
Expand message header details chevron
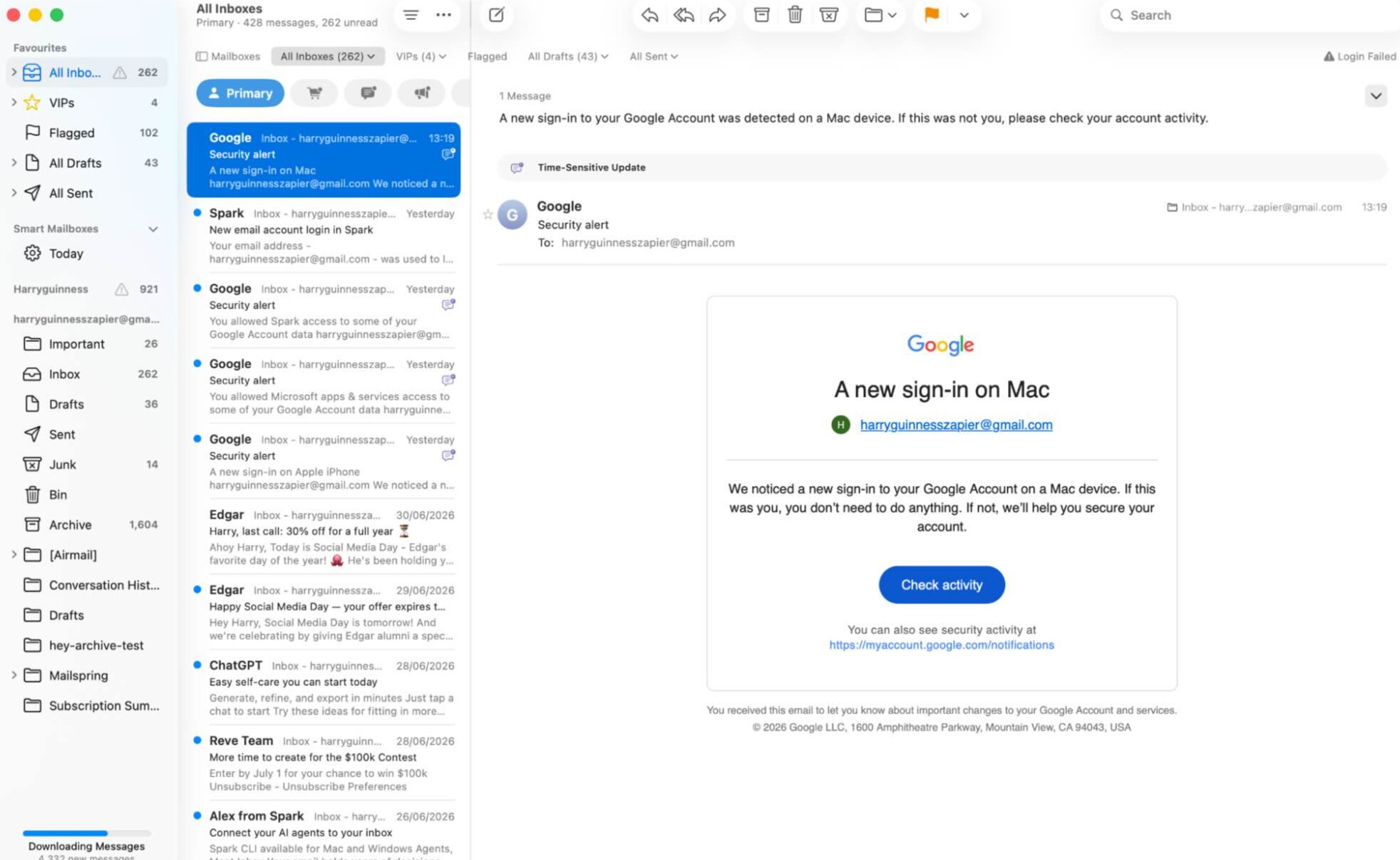(1376, 96)
